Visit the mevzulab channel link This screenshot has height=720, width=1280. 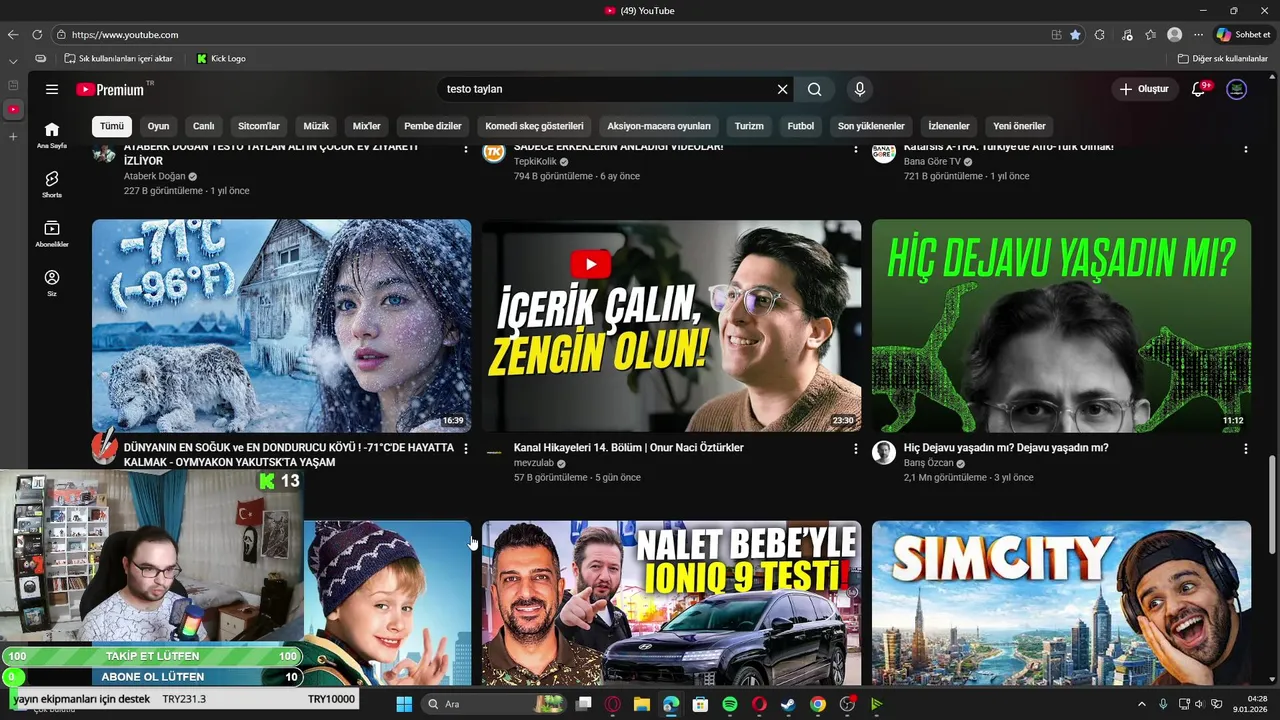tap(533, 464)
